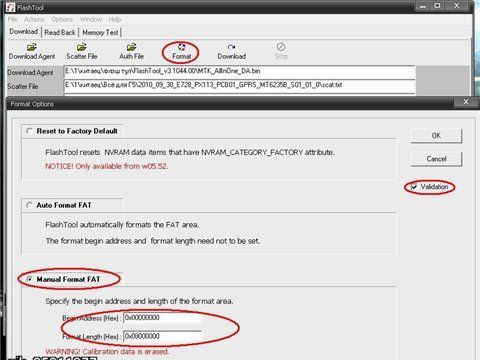Open the Window menu
Viewport: 480px width, 360px height.
pos(91,19)
